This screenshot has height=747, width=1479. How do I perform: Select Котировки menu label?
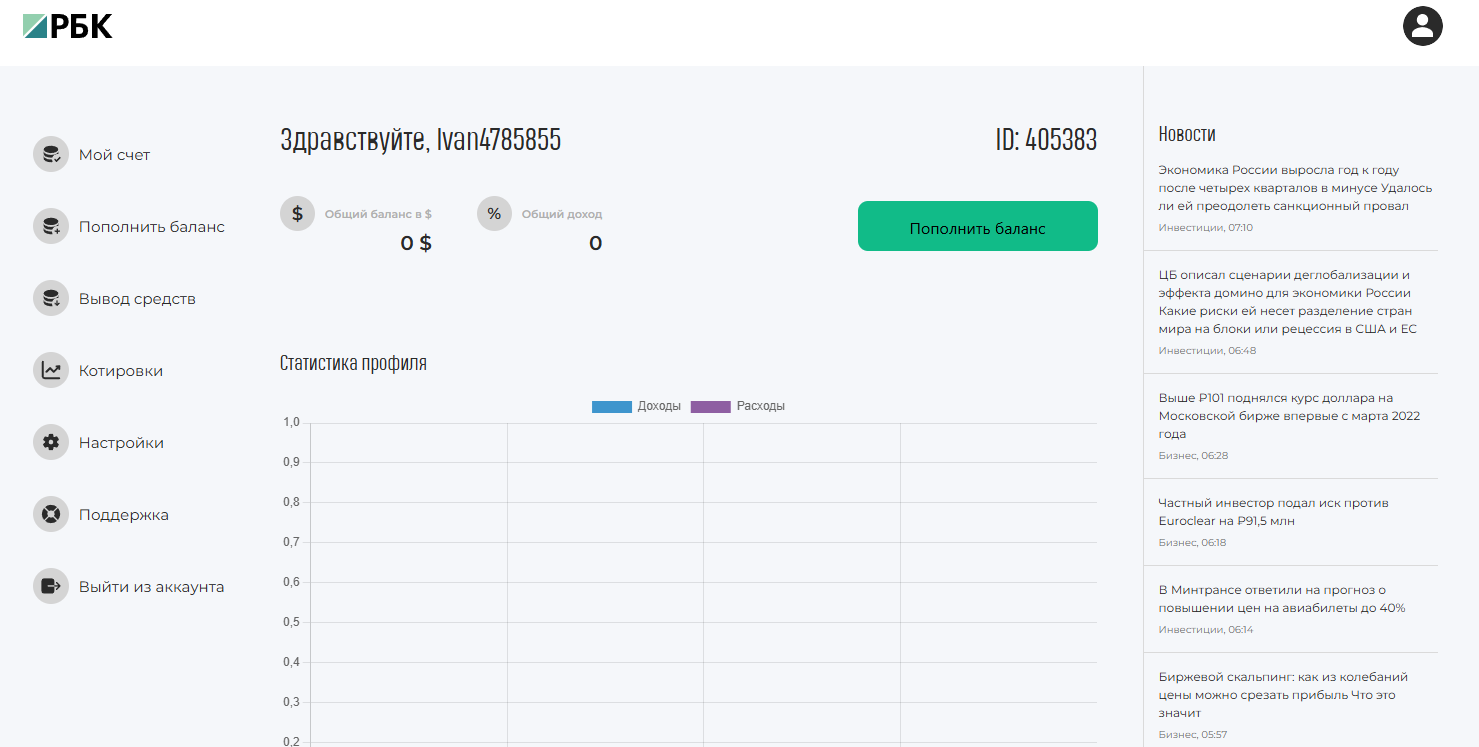pos(121,371)
